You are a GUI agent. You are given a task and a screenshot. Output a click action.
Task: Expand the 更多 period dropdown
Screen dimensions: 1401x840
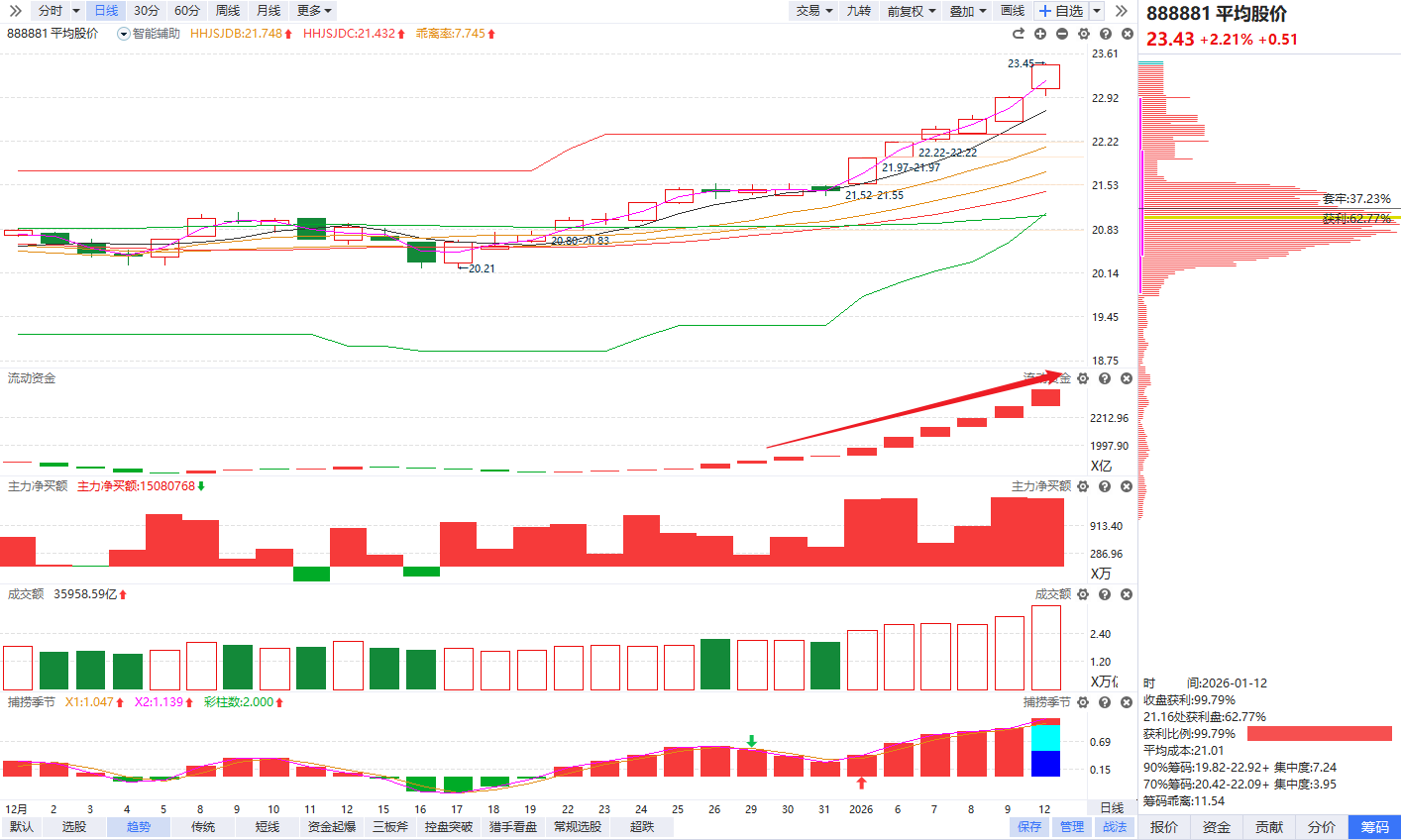tap(314, 11)
